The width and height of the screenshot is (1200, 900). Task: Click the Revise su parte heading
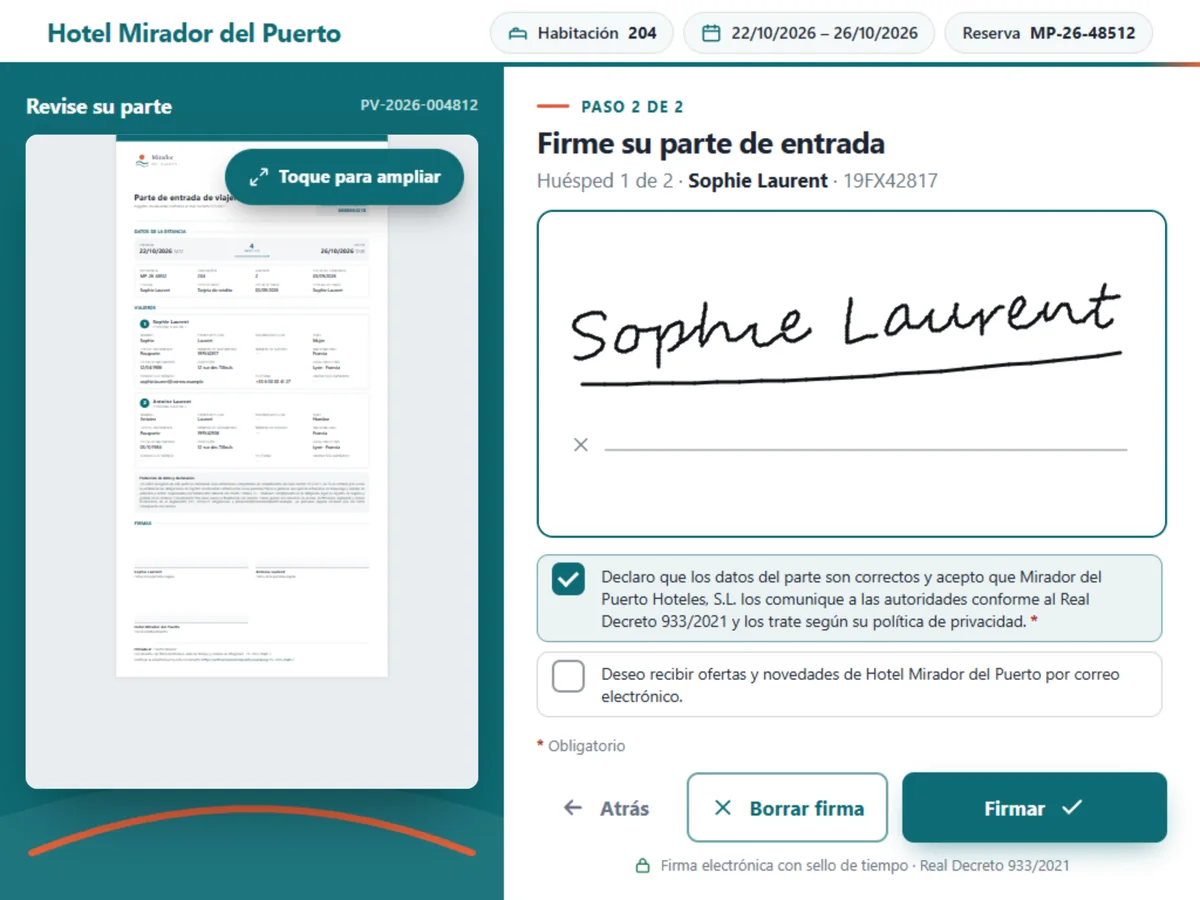(x=99, y=107)
